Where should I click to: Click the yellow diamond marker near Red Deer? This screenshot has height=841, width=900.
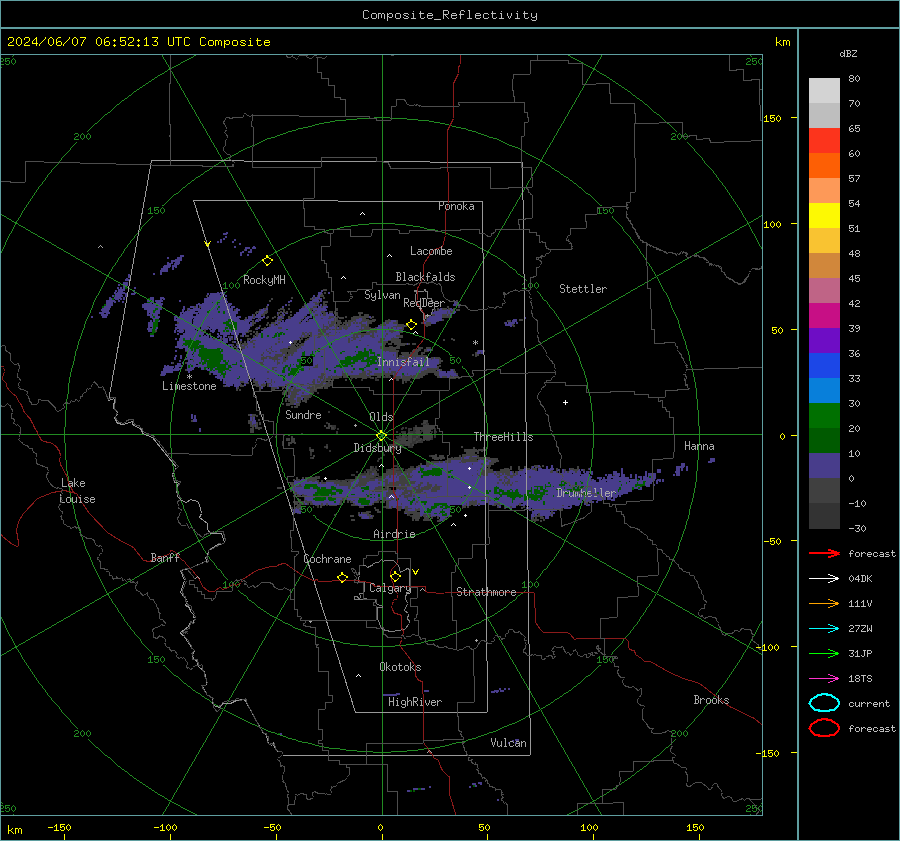[411, 325]
